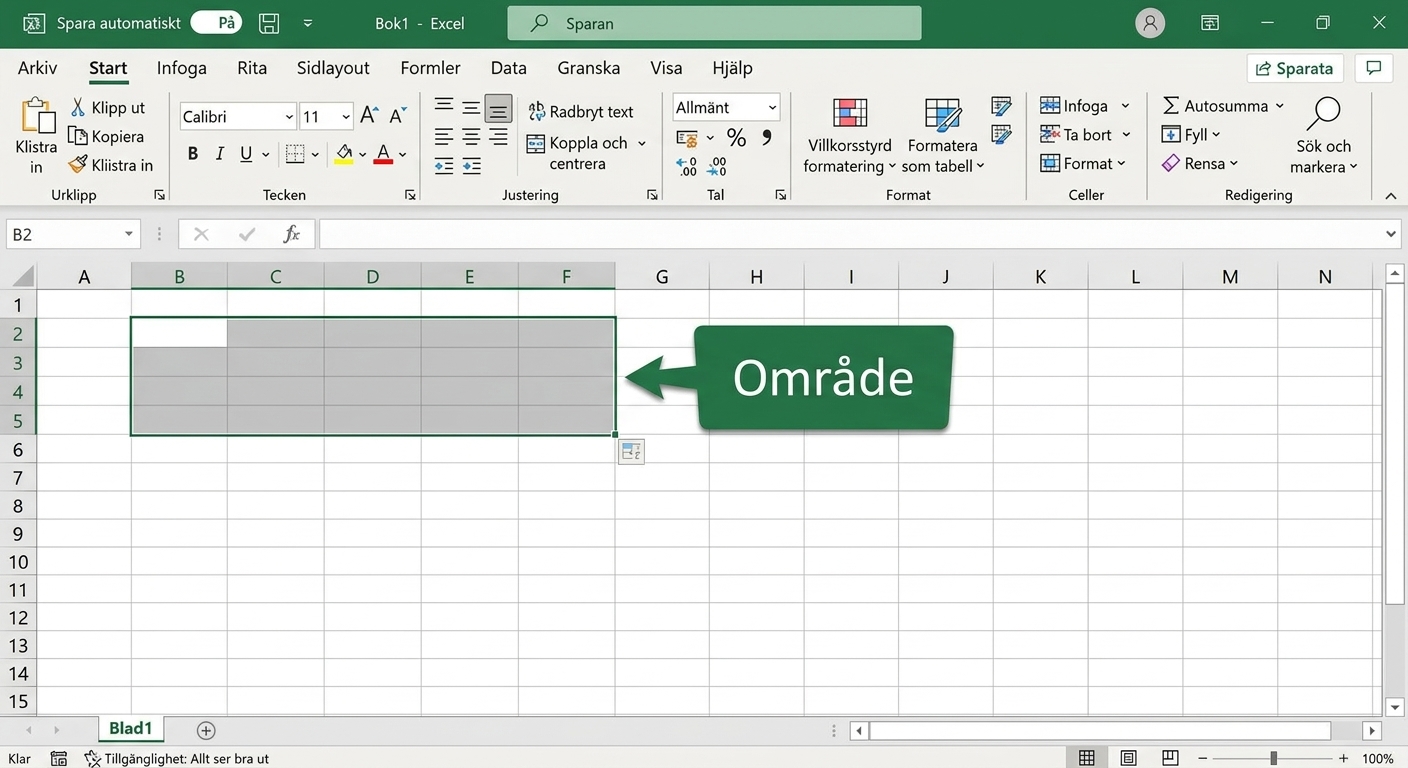
Task: Apply thousands separator comma icon
Action: pos(767,138)
